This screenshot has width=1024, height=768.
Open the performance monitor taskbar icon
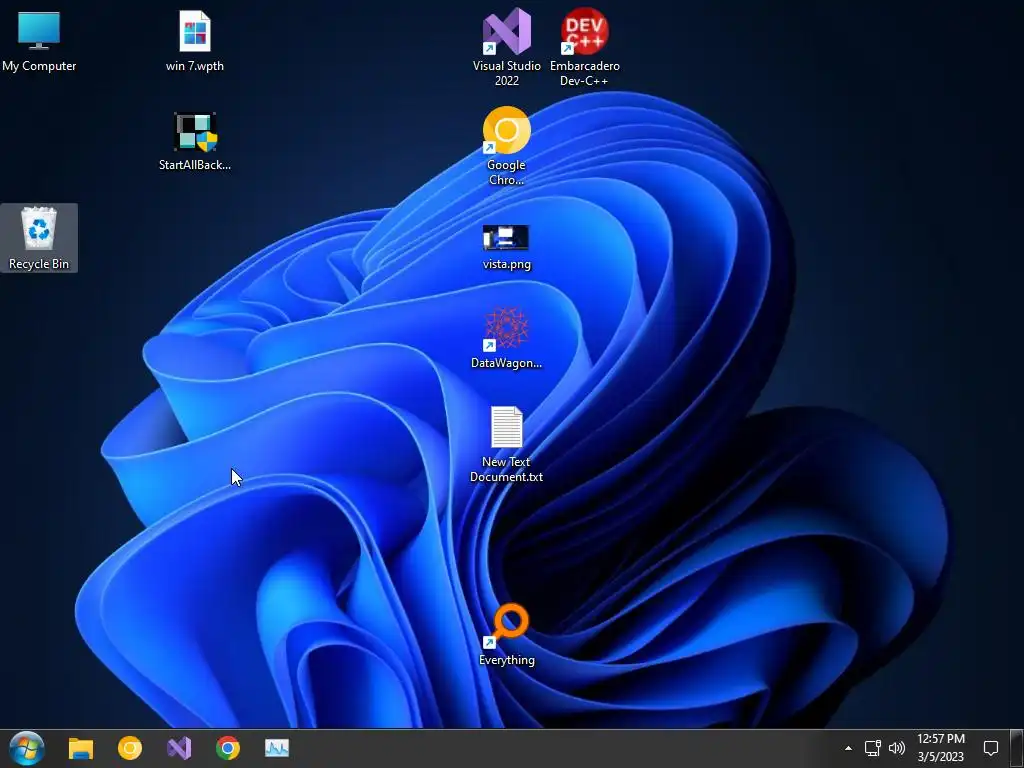[x=277, y=748]
